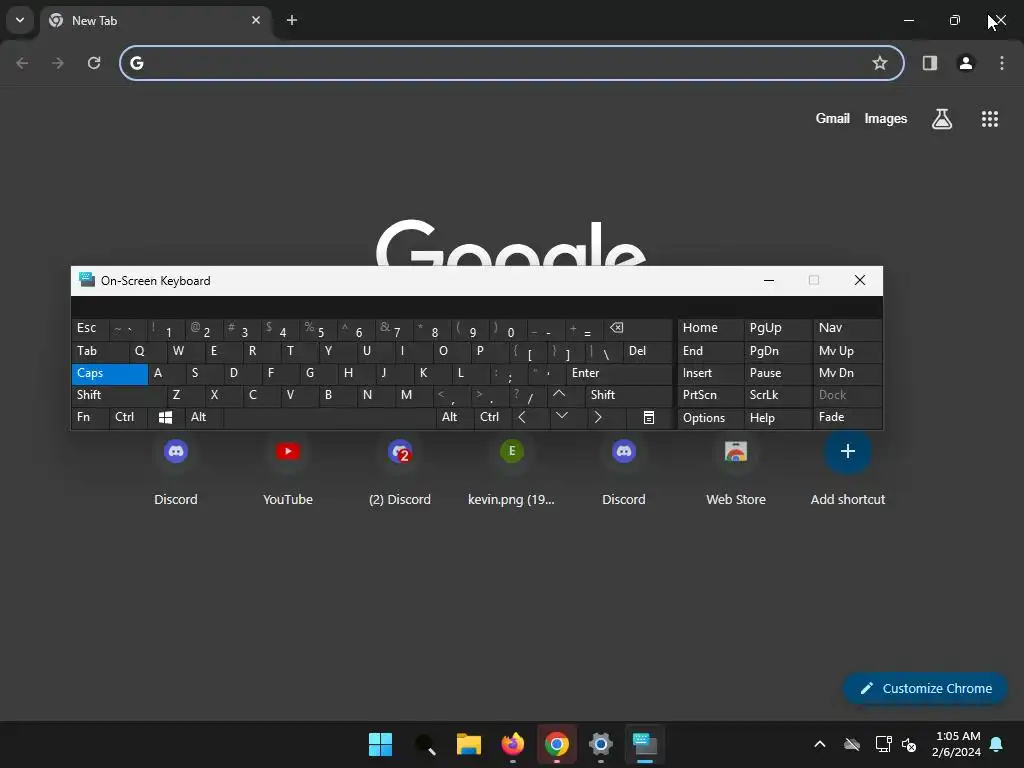Toggle the right Shift key
1024x768 pixels.
(x=628, y=395)
